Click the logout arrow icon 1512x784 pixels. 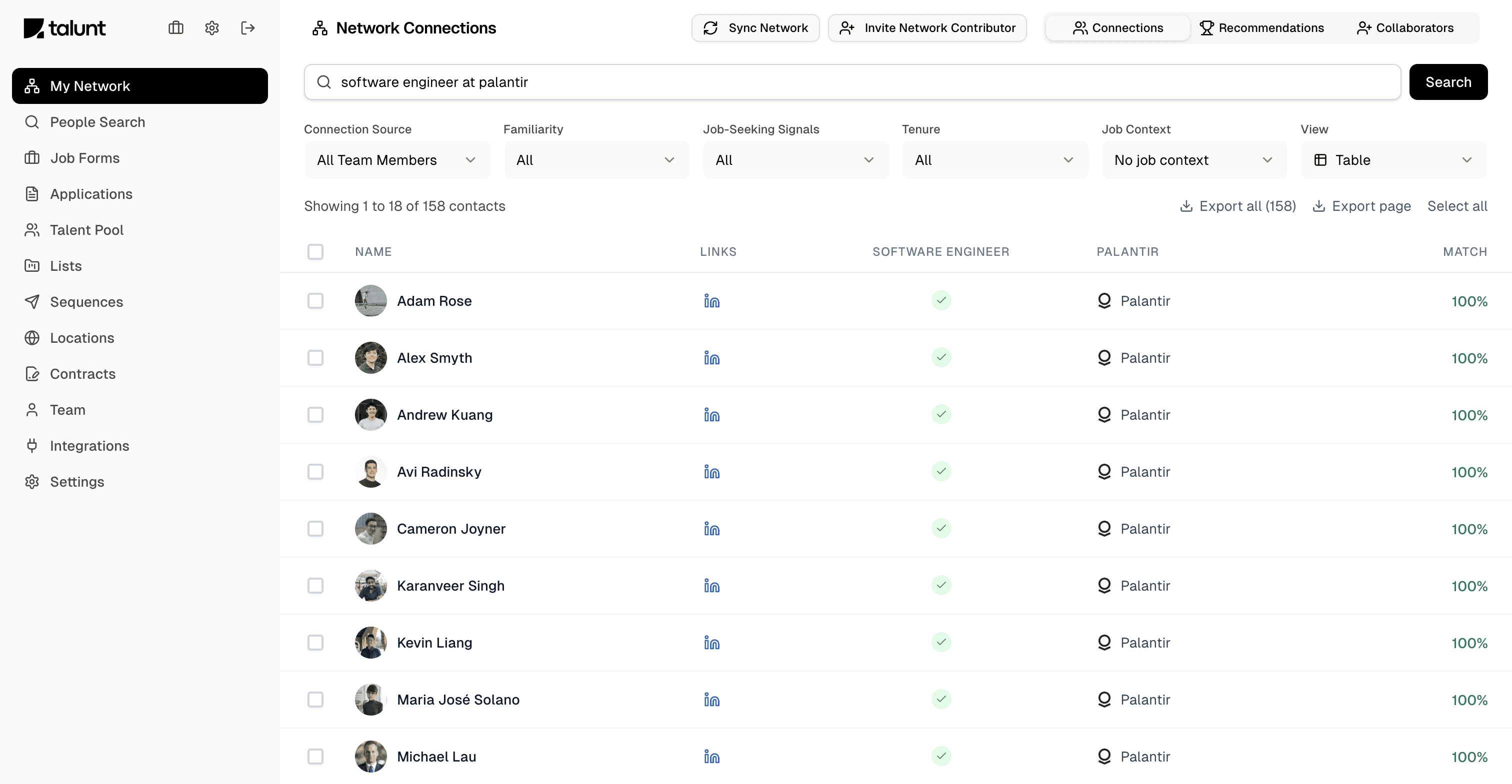coord(247,27)
